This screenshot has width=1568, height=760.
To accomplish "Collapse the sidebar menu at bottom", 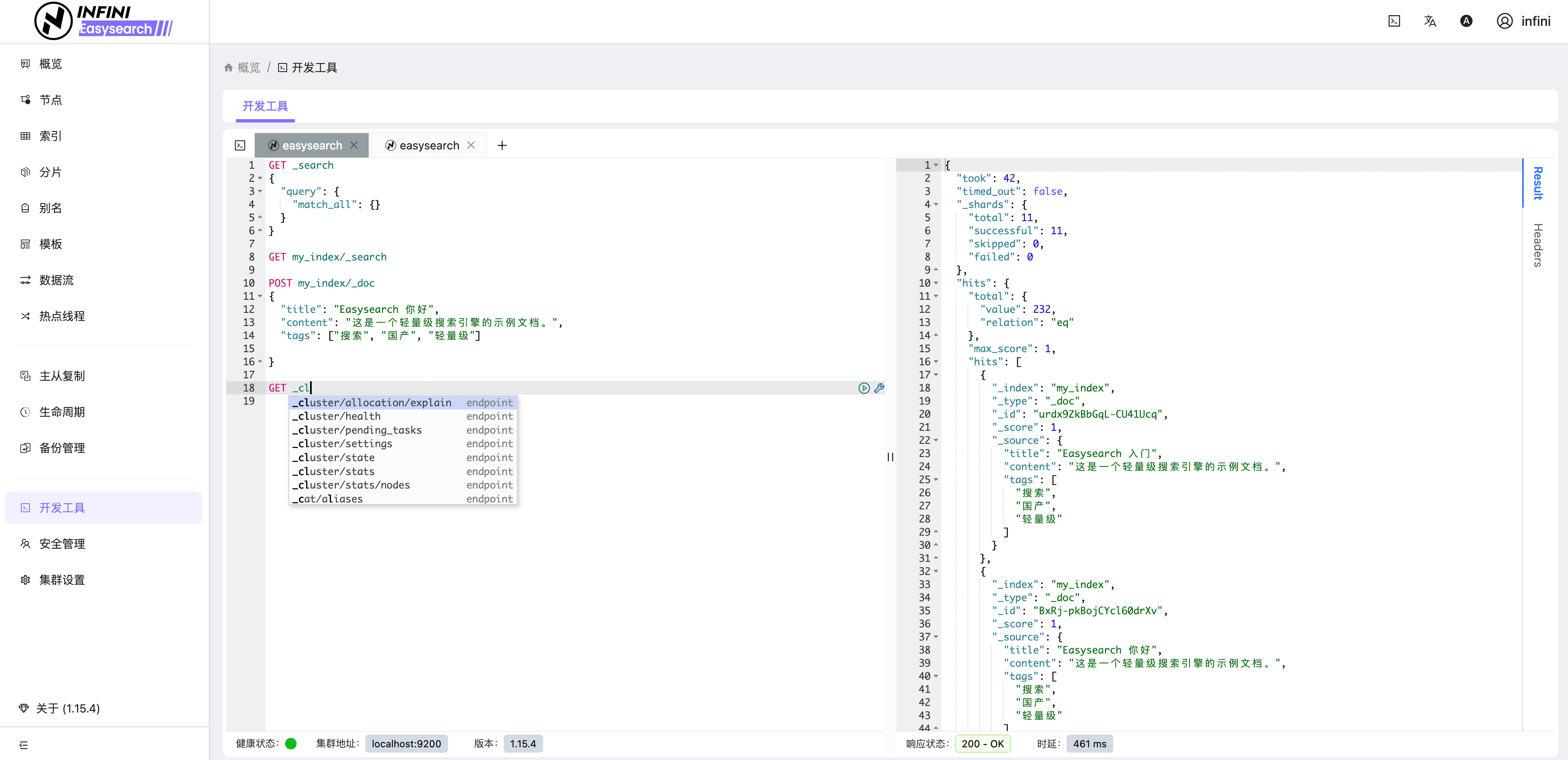I will (x=24, y=745).
